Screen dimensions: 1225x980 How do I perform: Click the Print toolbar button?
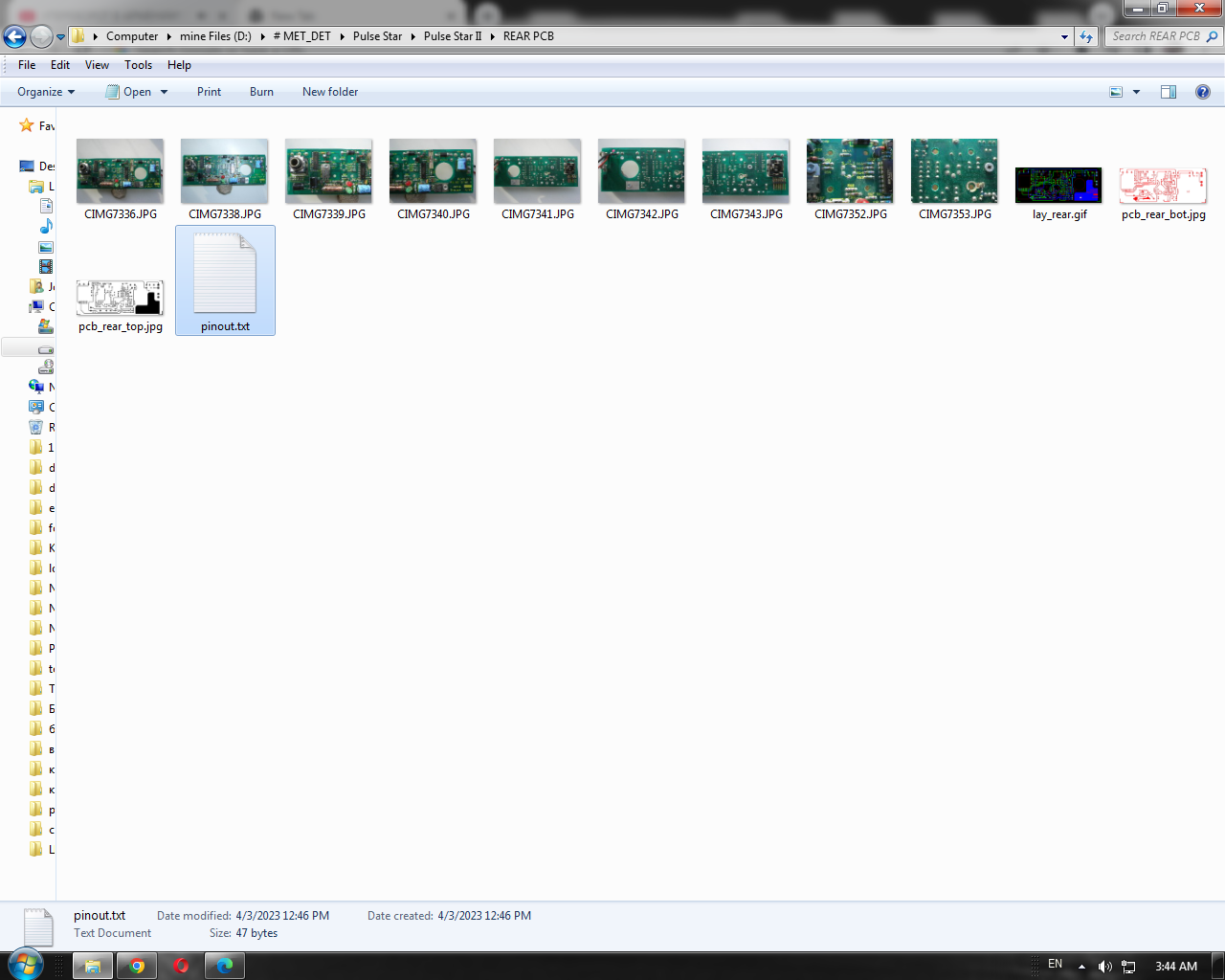[x=209, y=92]
